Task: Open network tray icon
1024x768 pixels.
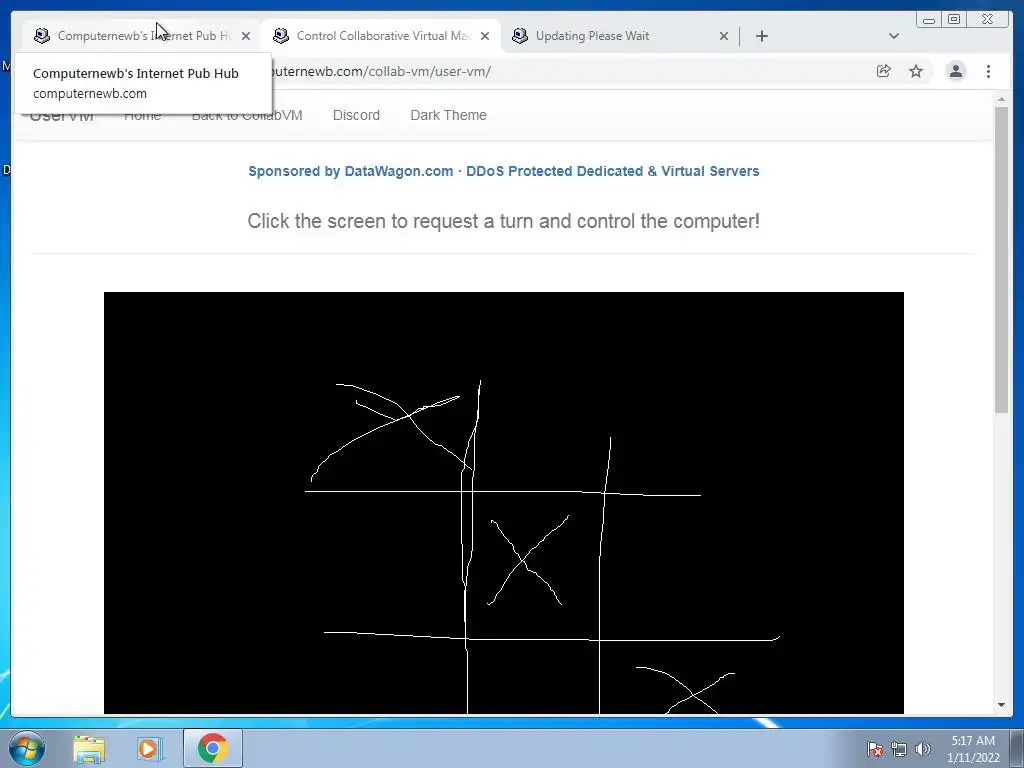Action: tap(899, 749)
